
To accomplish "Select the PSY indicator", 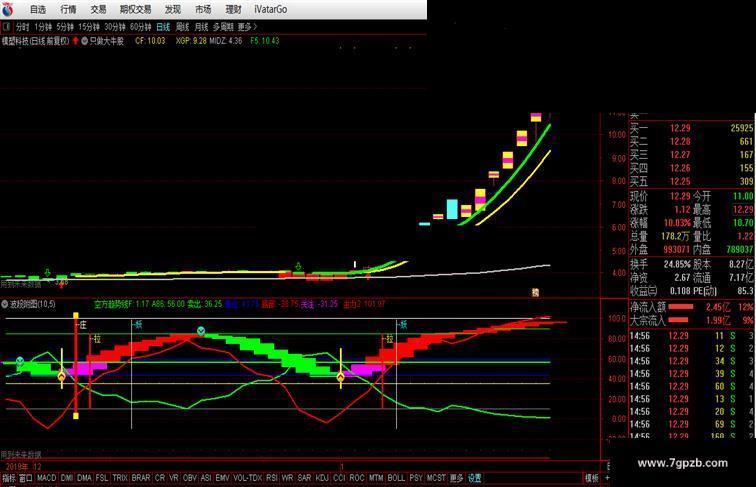I will pyautogui.click(x=416, y=478).
